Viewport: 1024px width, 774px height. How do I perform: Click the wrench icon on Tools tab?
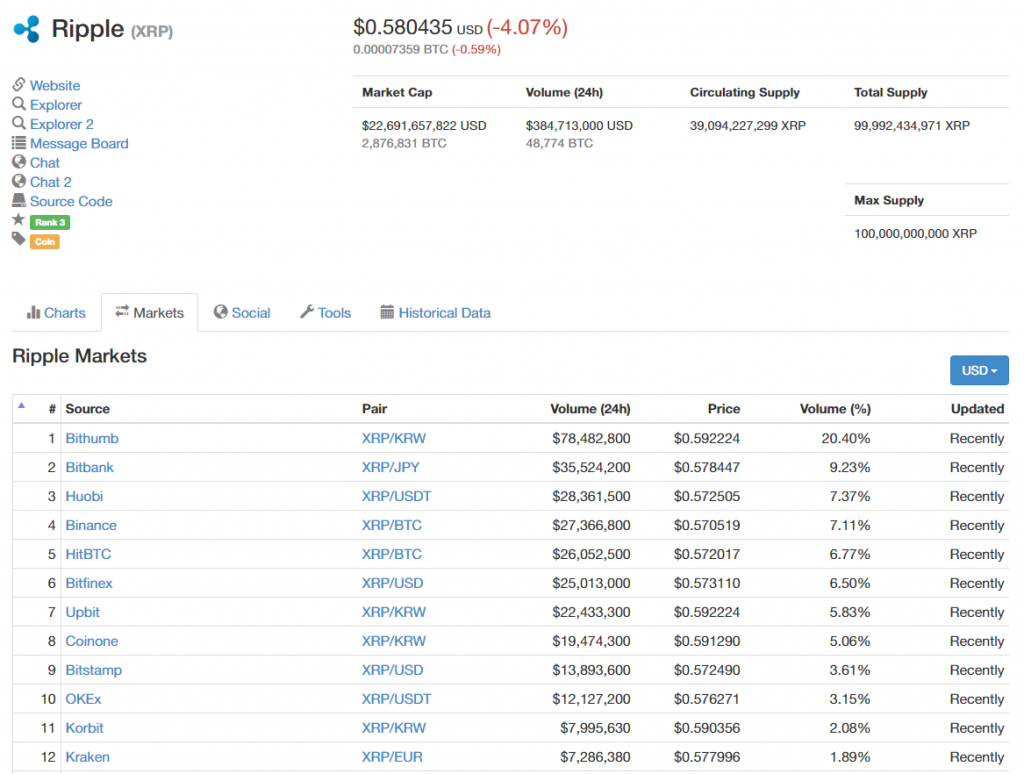[307, 312]
